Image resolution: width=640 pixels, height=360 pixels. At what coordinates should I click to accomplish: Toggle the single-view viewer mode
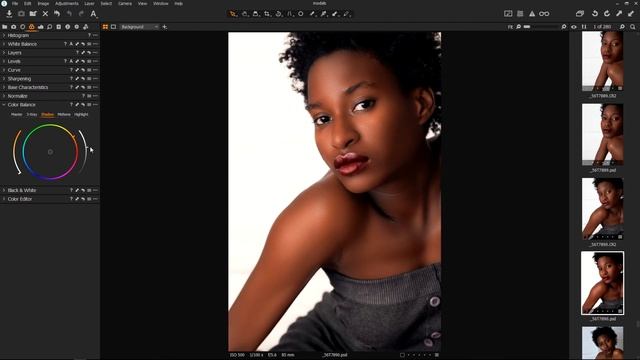click(x=113, y=27)
